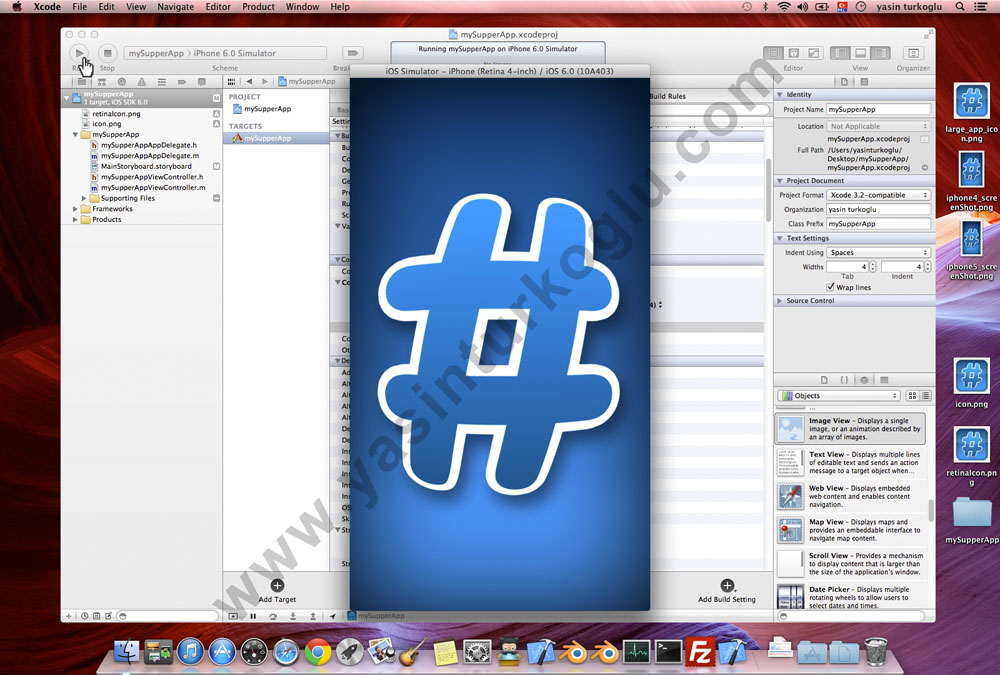The width and height of the screenshot is (1000, 675).
Task: Open FileZilla from the Dock
Action: click(x=700, y=652)
